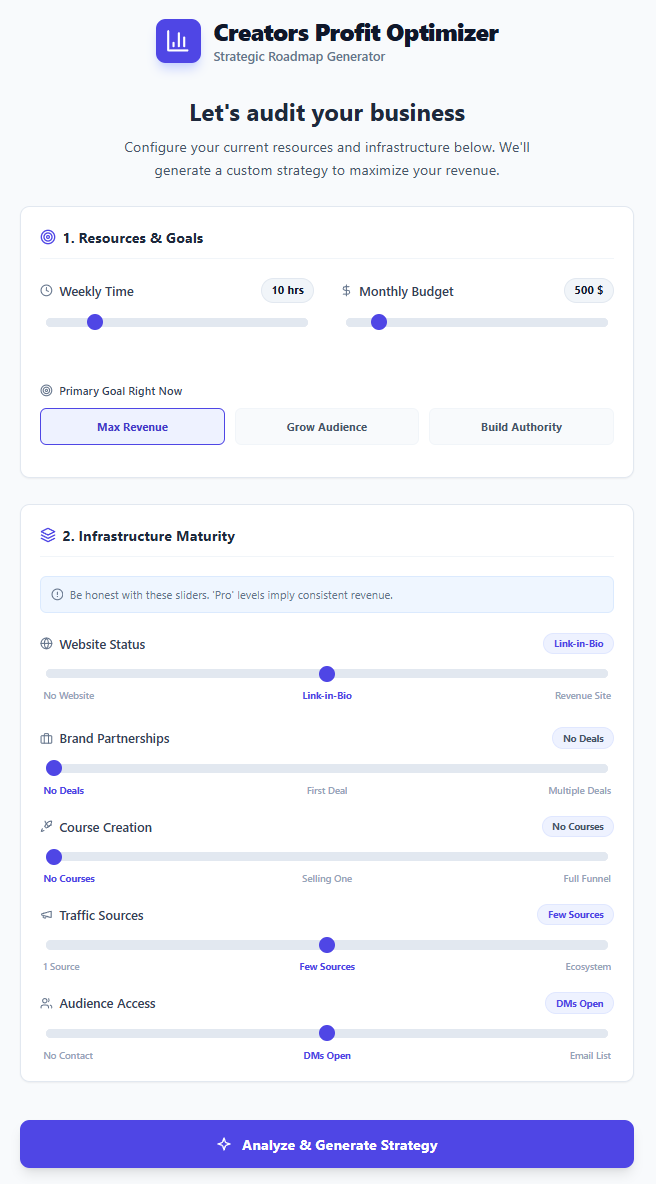Click the 500 $ budget badge
Viewport: 656px width, 1184px height.
point(588,290)
